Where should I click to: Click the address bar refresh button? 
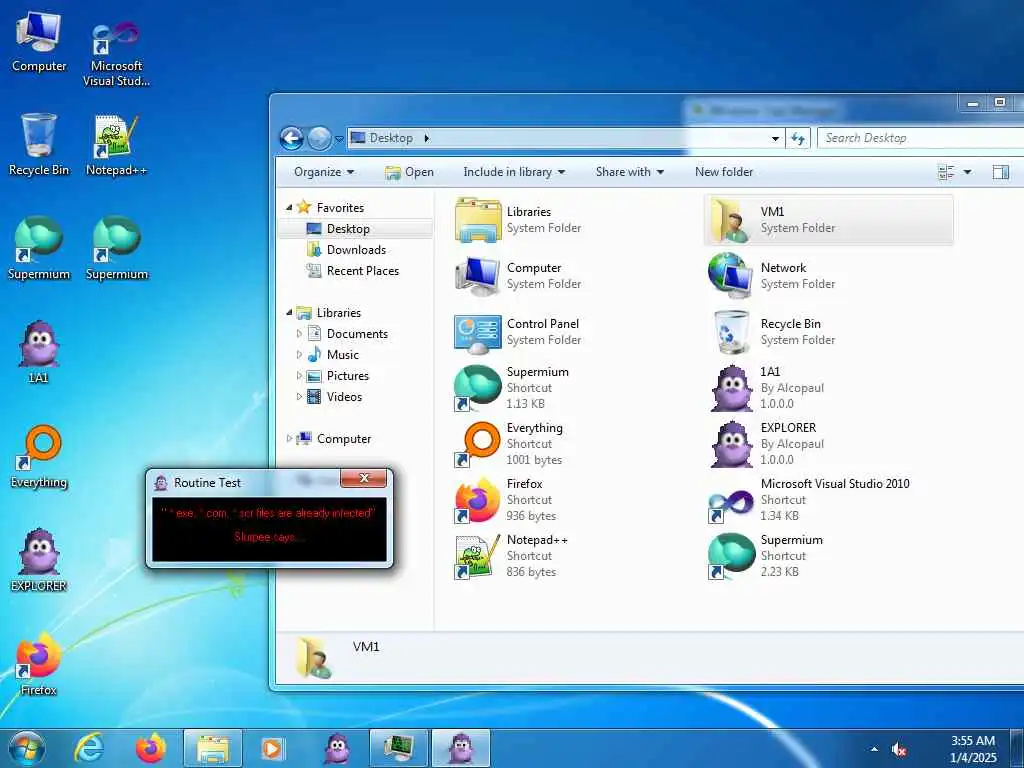coord(798,138)
